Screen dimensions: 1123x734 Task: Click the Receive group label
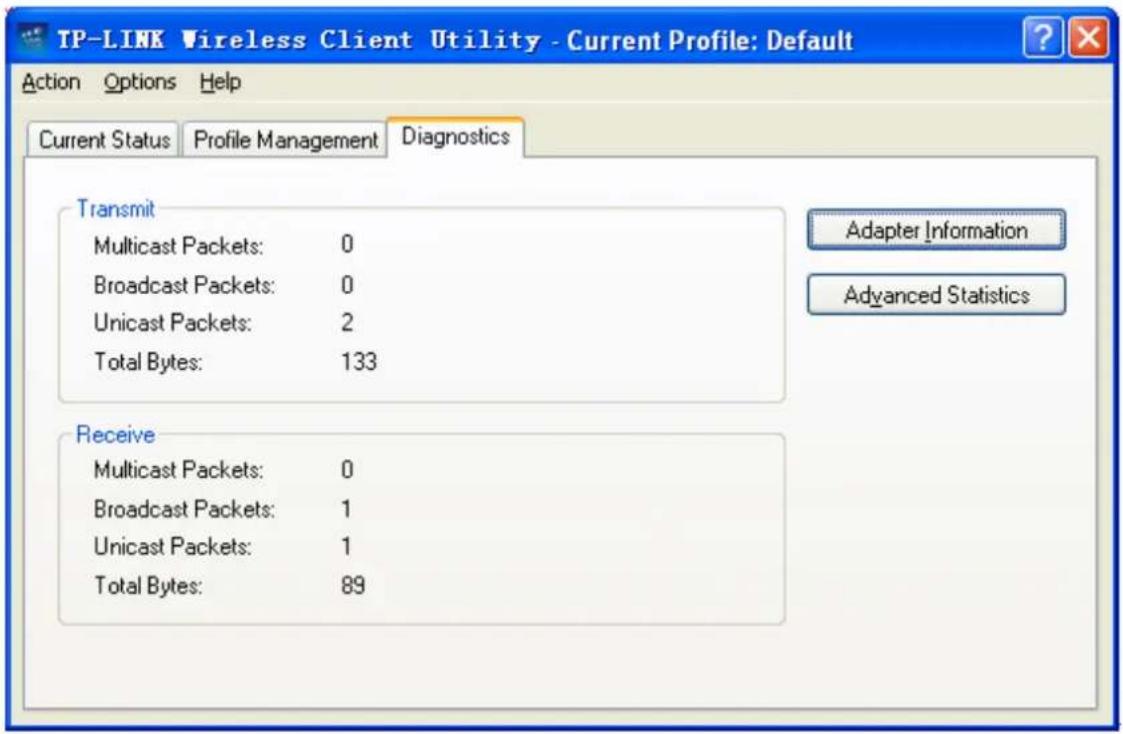115,435
